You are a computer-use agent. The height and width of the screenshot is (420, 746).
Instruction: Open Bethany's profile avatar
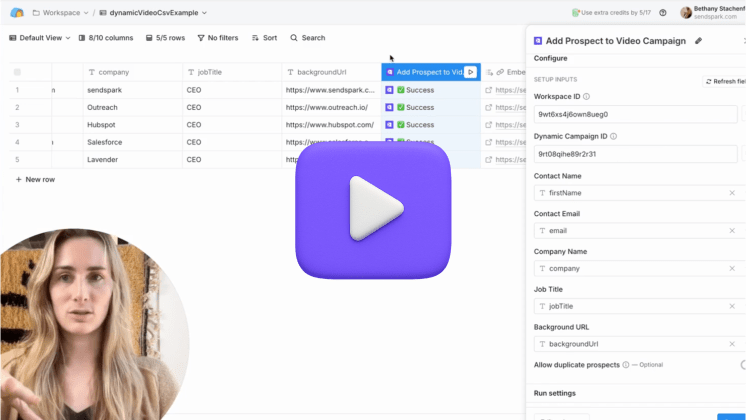pyautogui.click(x=686, y=13)
